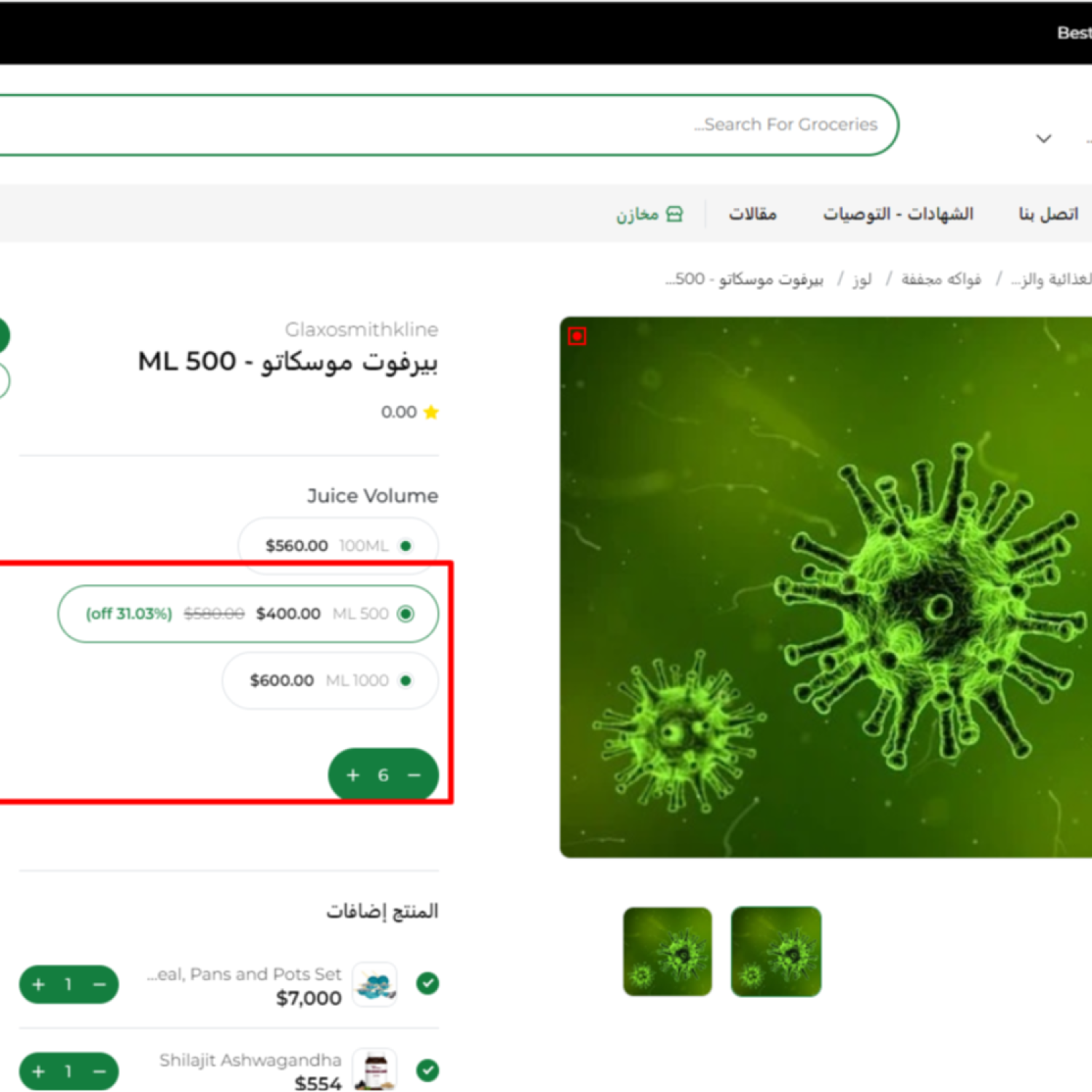Decrease main product quantity with minus icon

point(414,775)
